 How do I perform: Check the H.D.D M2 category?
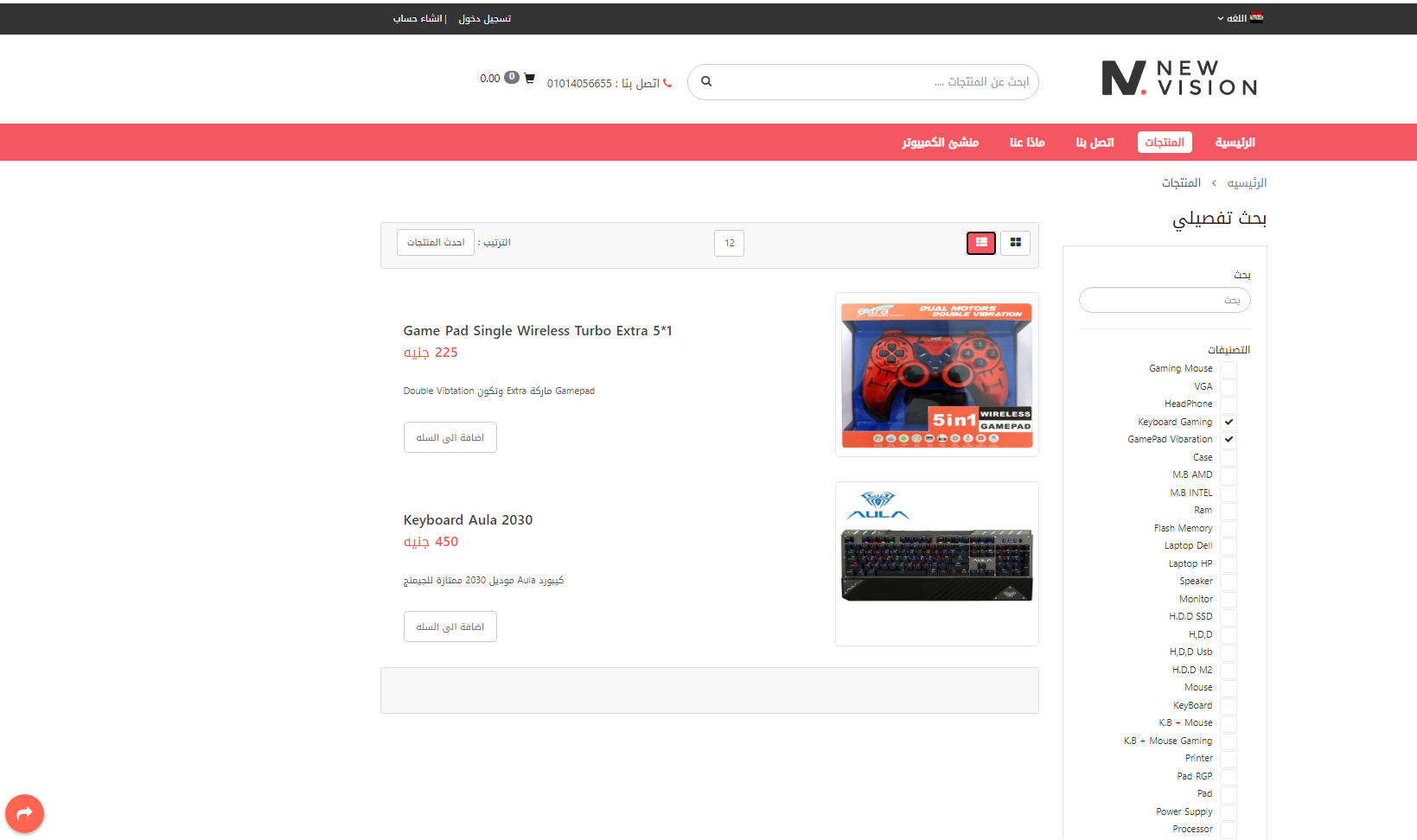tap(1229, 671)
